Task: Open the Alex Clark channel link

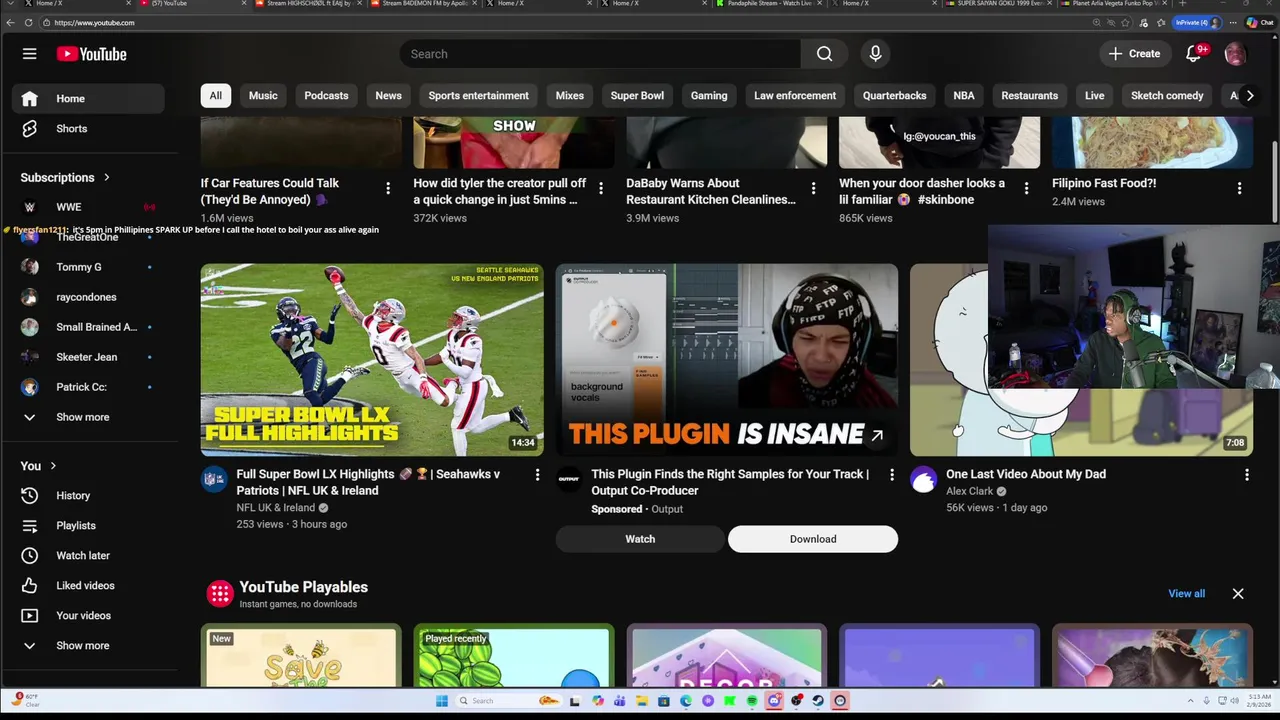Action: tap(969, 492)
